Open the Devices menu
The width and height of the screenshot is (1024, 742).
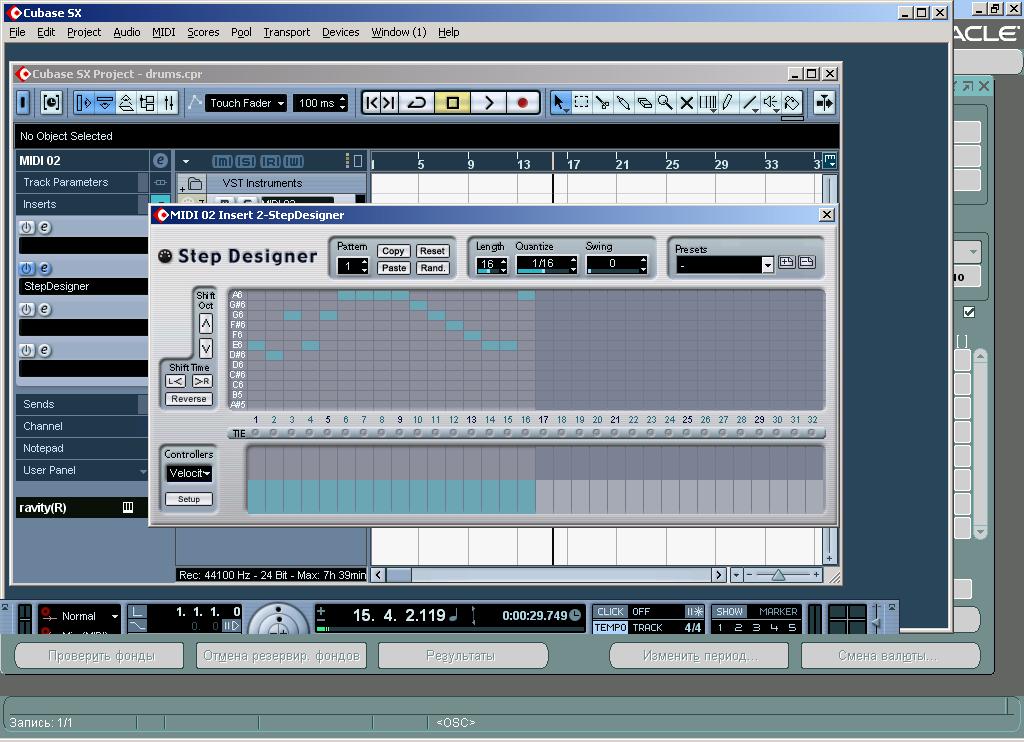click(340, 32)
